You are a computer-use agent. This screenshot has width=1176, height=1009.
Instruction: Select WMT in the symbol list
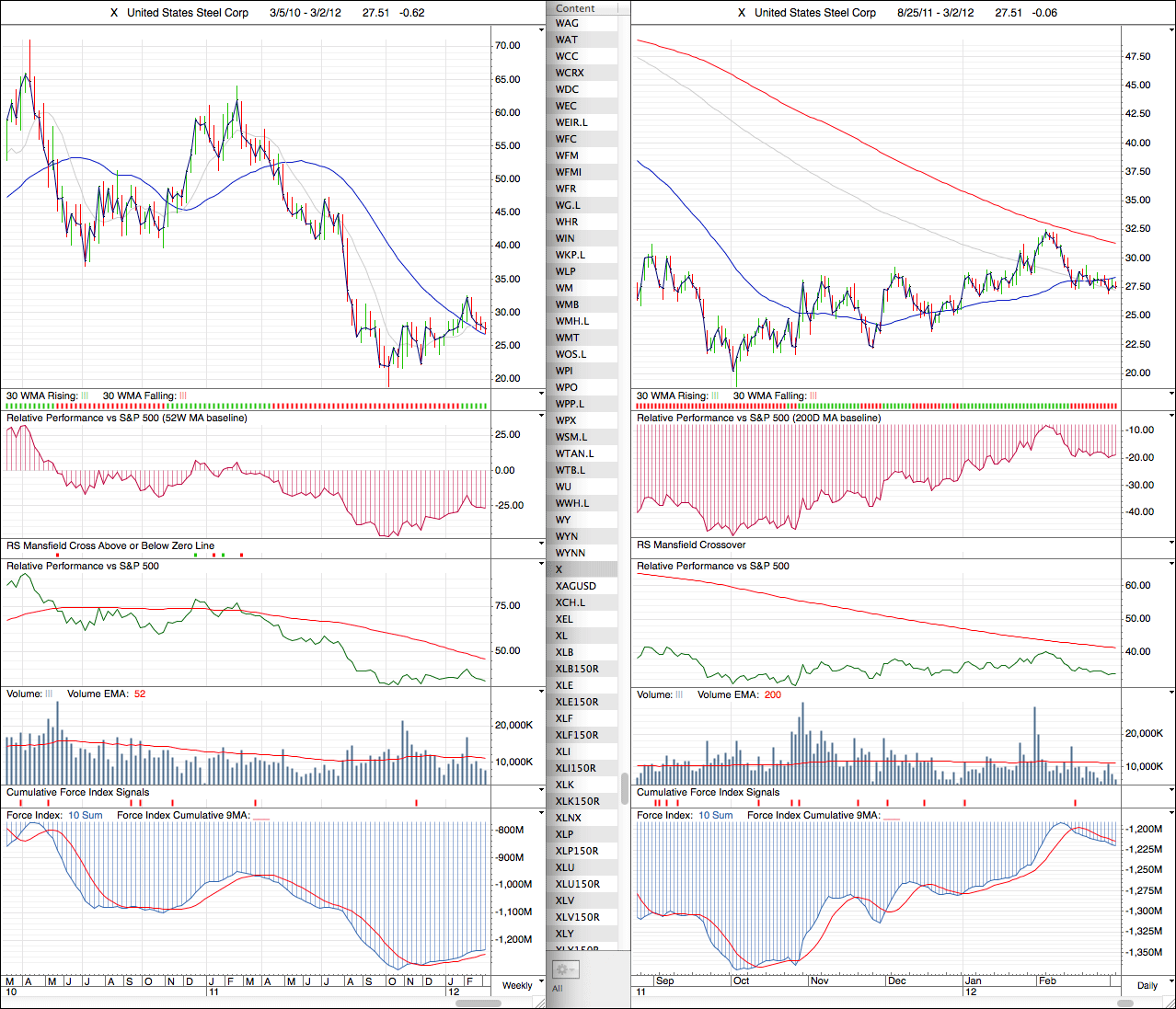point(568,338)
